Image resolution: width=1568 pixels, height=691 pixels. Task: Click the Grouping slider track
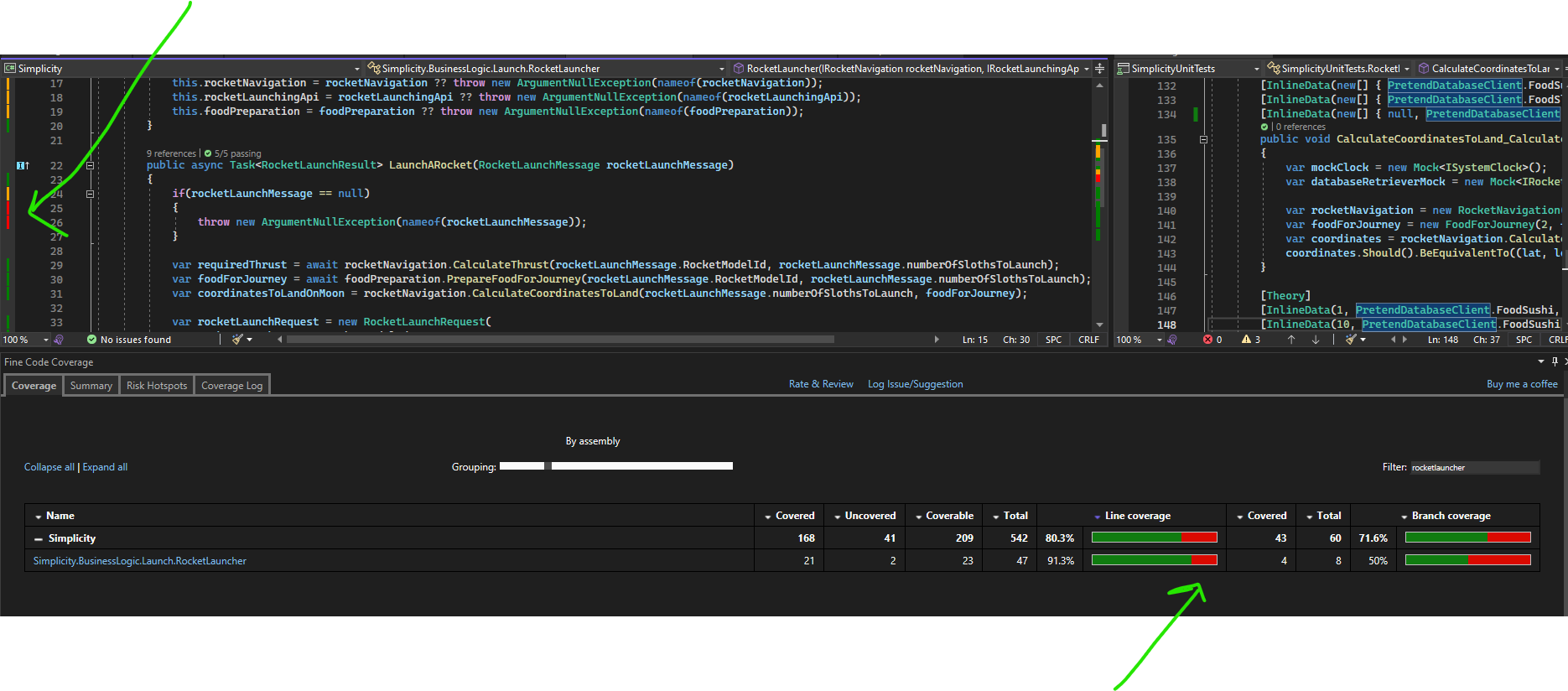pyautogui.click(x=616, y=465)
